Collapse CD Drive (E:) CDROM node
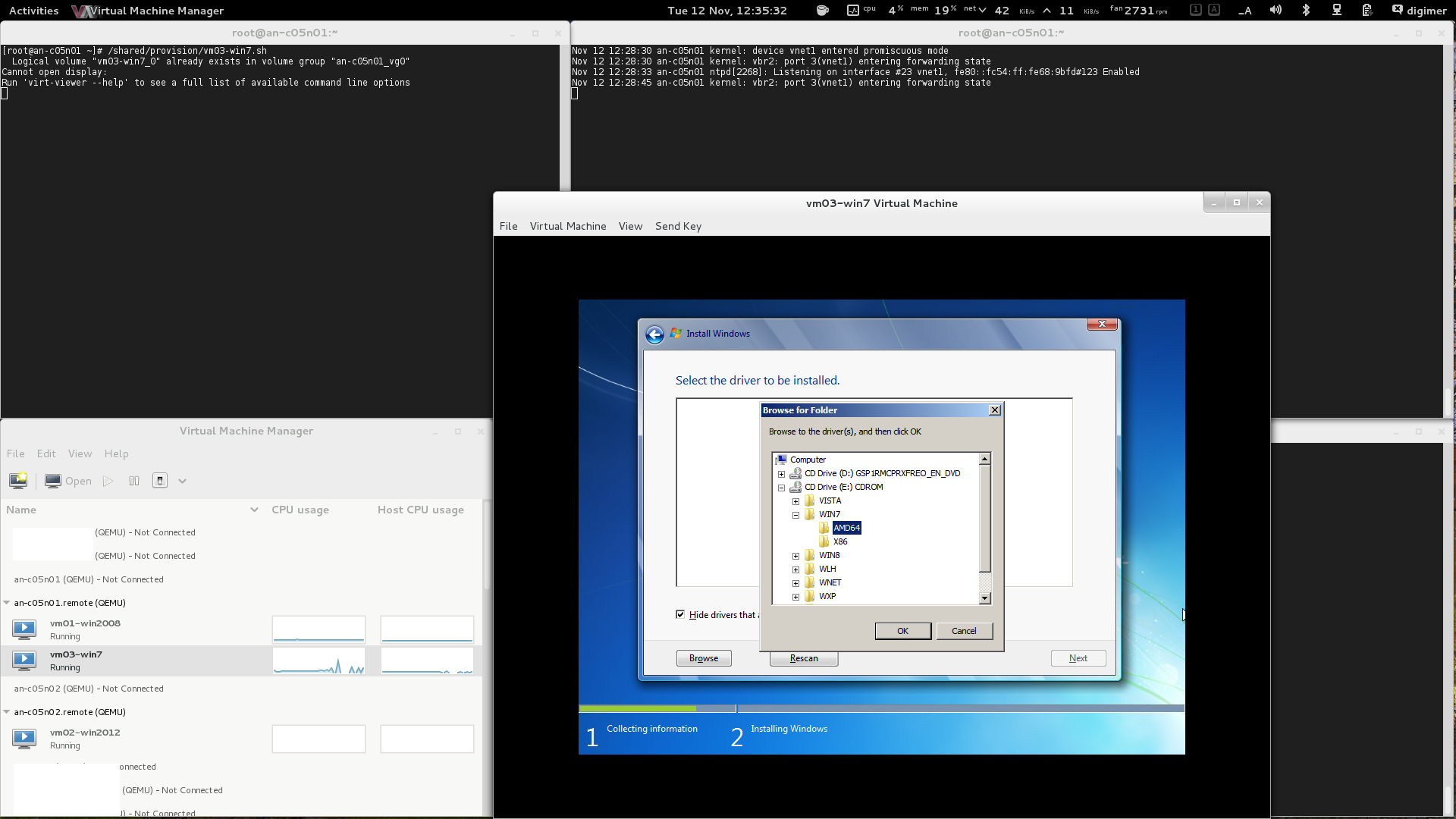 (781, 488)
